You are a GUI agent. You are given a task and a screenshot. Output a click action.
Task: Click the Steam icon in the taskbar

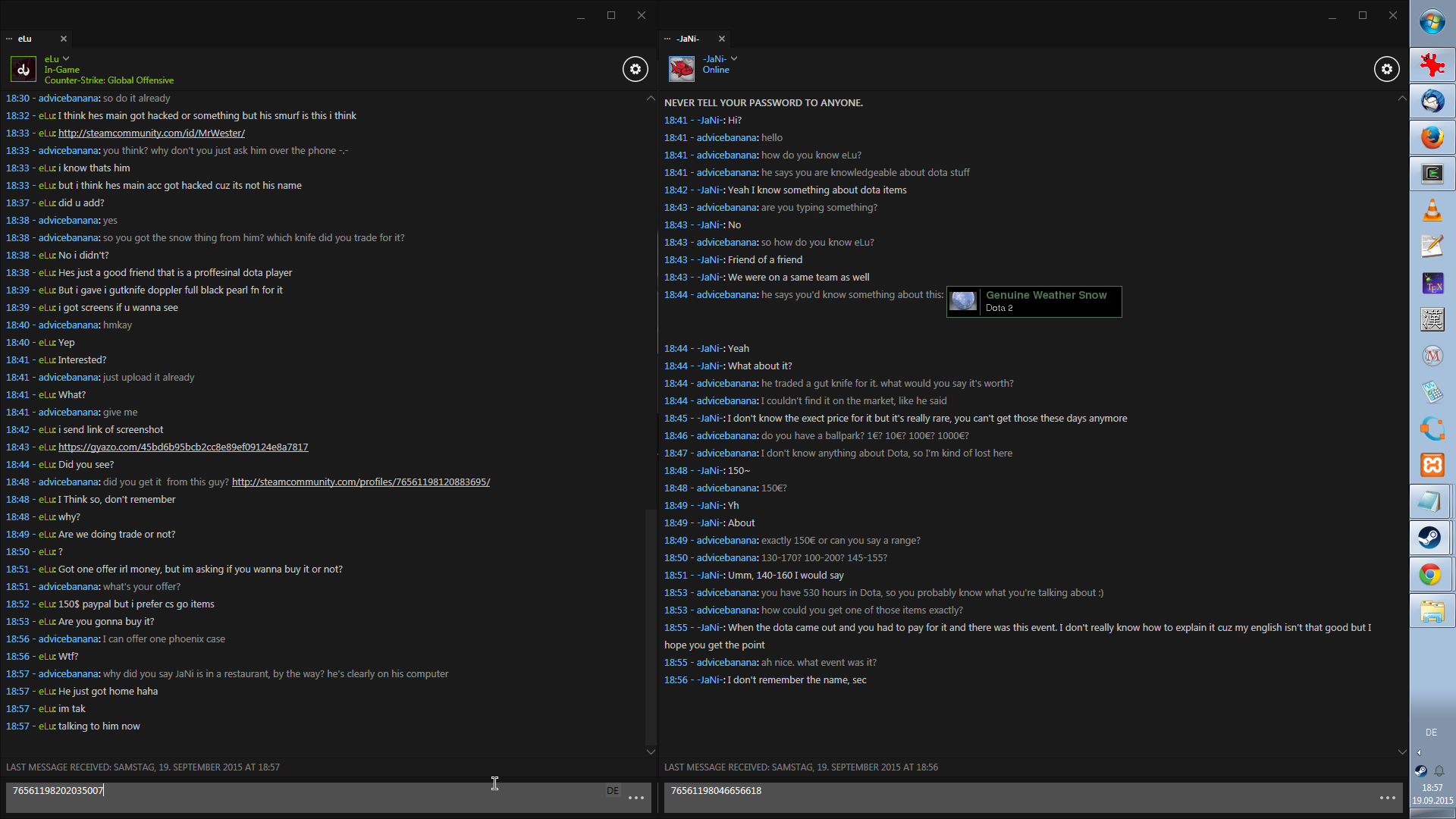[1431, 538]
